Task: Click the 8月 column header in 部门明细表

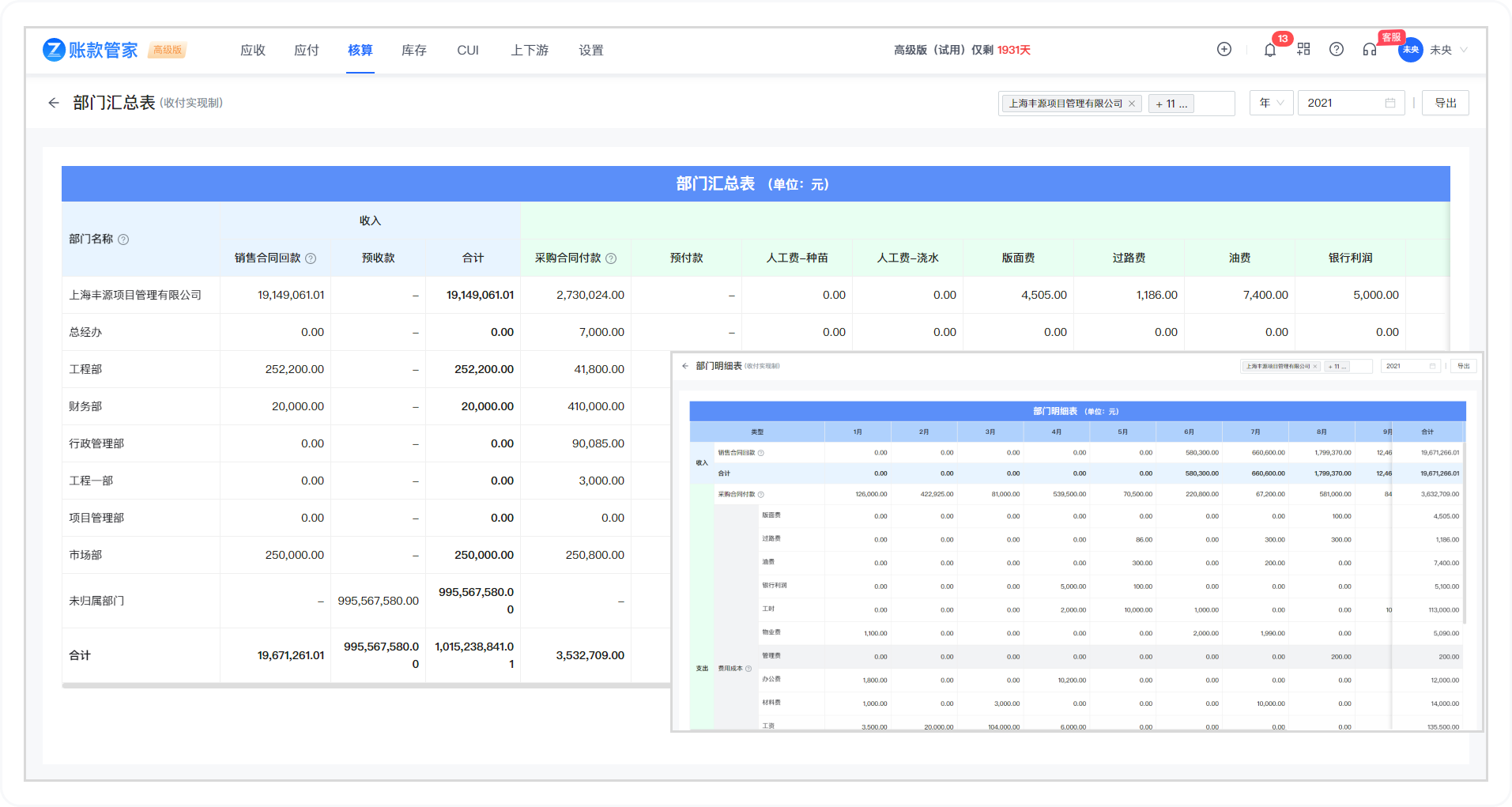Action: [1322, 432]
